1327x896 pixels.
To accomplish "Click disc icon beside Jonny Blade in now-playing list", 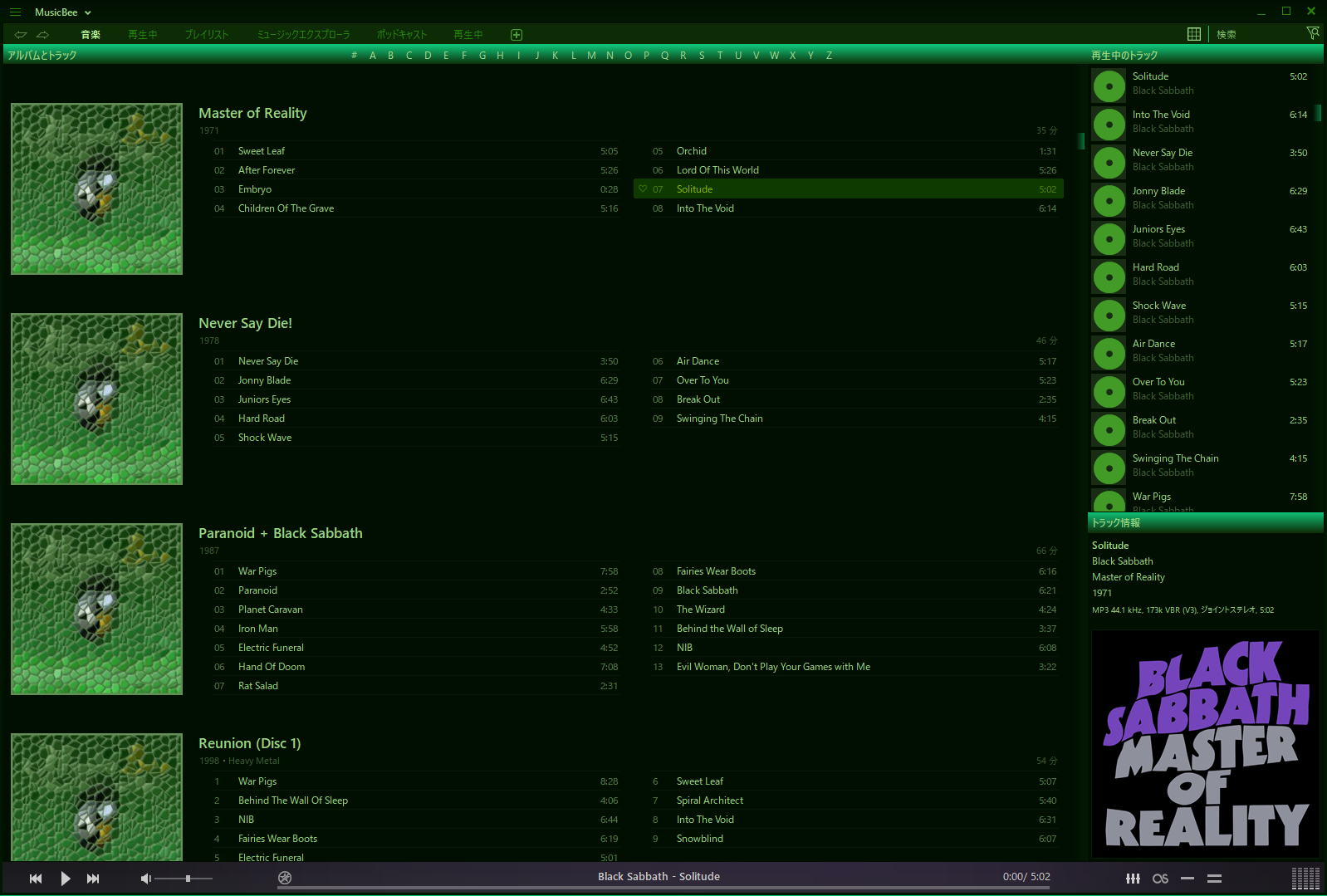I will click(x=1109, y=201).
